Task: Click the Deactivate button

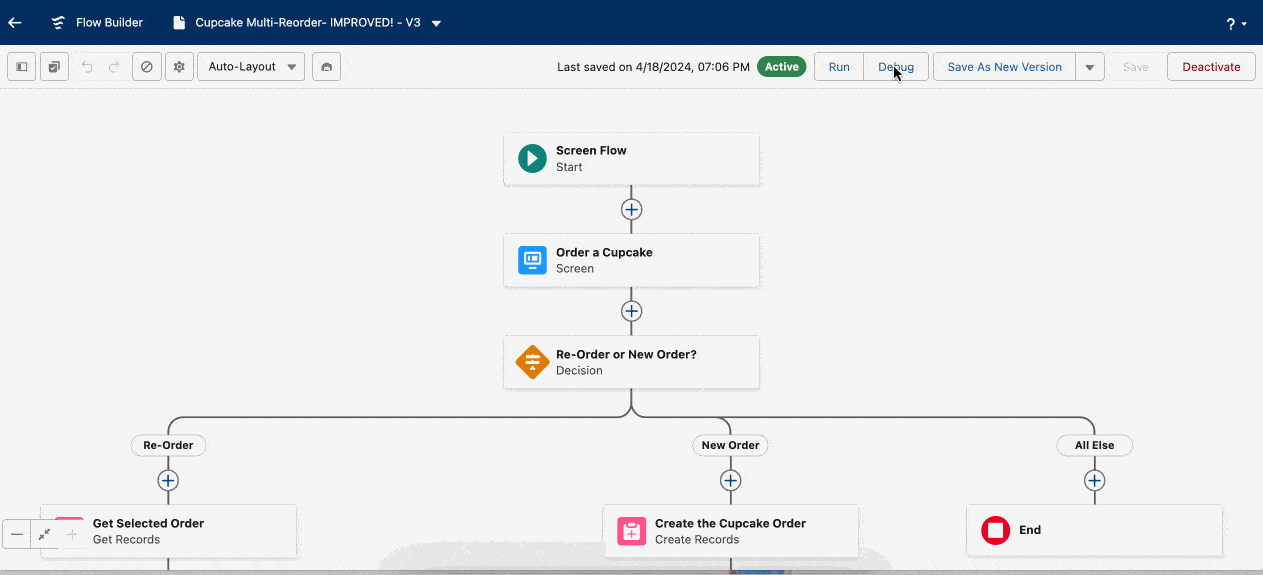Action: point(1211,67)
